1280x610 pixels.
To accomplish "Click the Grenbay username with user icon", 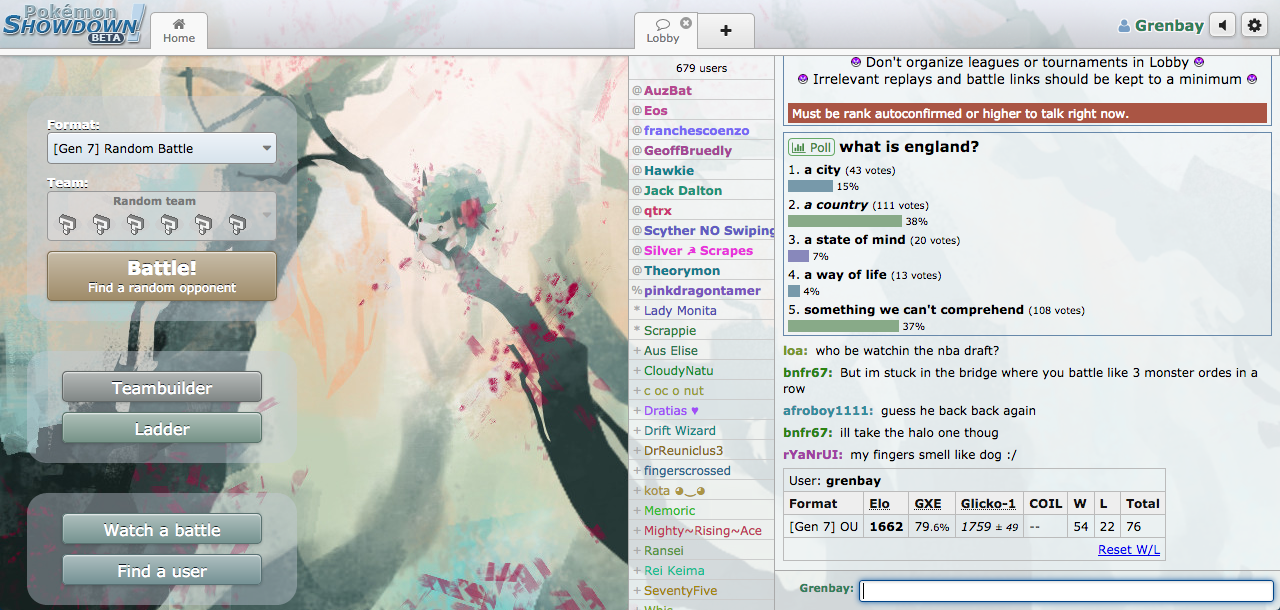I will pyautogui.click(x=1160, y=26).
